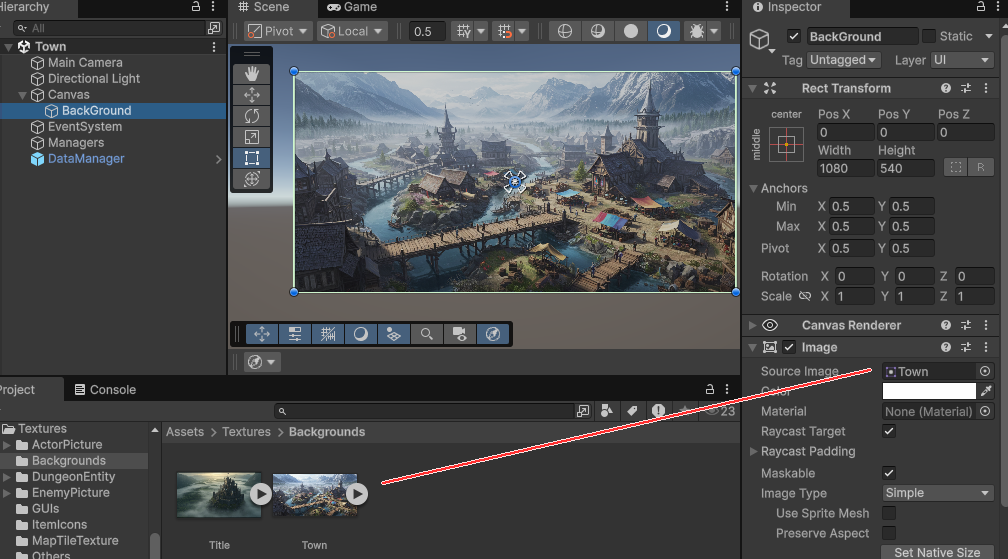Screen dimensions: 1008x559
Task: Click the object picker for Source Image
Action: (x=986, y=371)
